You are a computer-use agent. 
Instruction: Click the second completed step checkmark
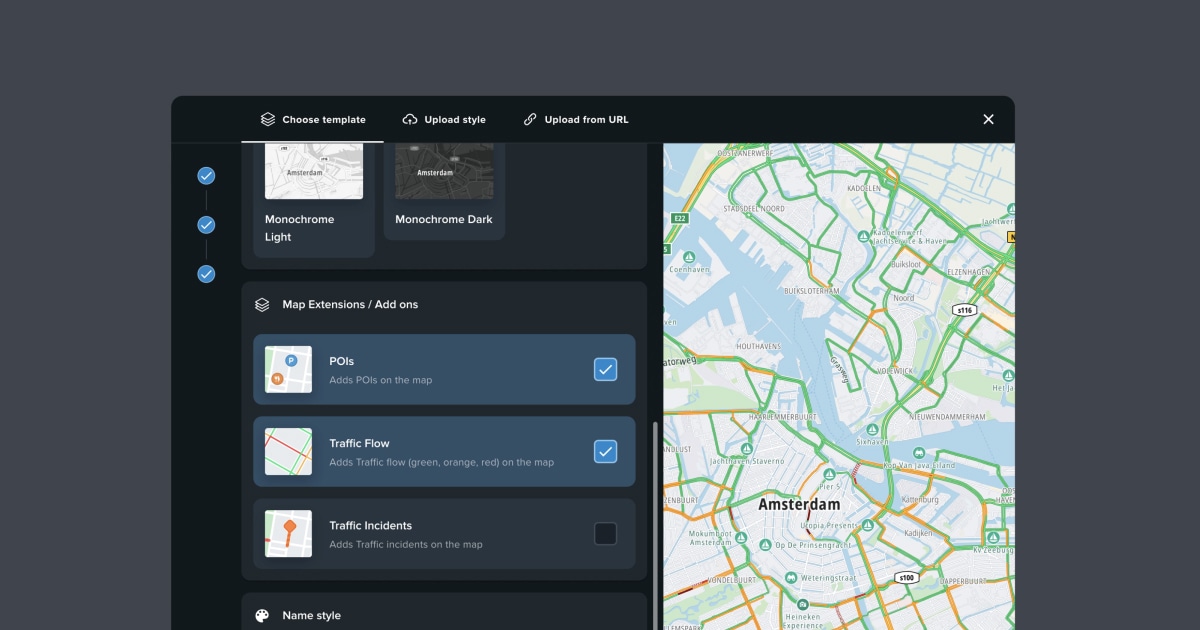point(206,225)
